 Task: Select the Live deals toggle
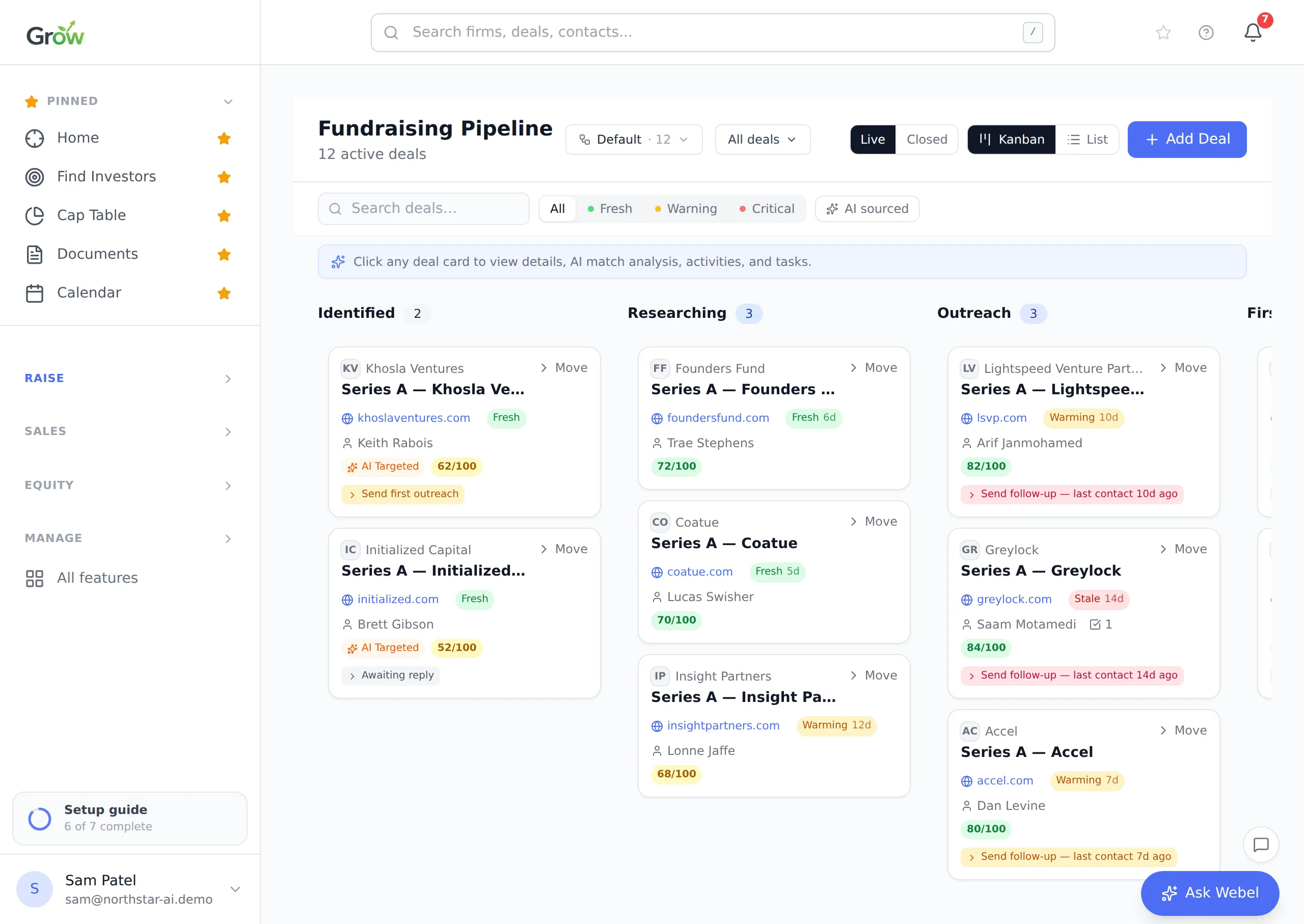point(872,140)
